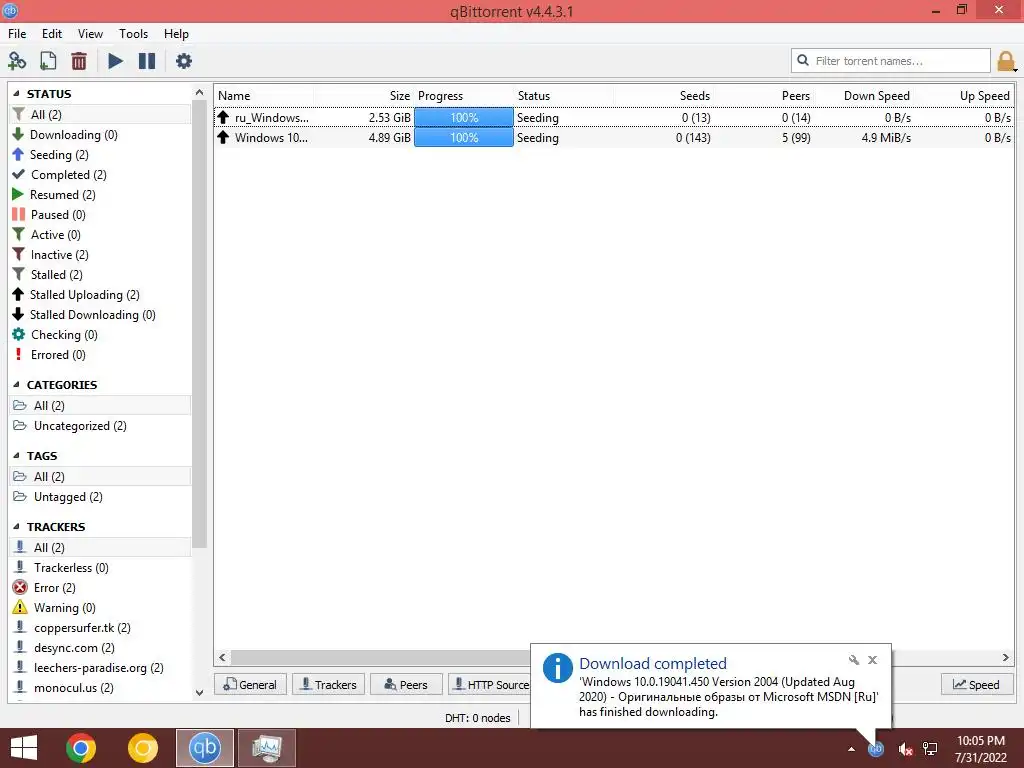Viewport: 1024px width, 768px height.
Task: Click the Add Torrent Link toolbar icon
Action: coord(17,61)
